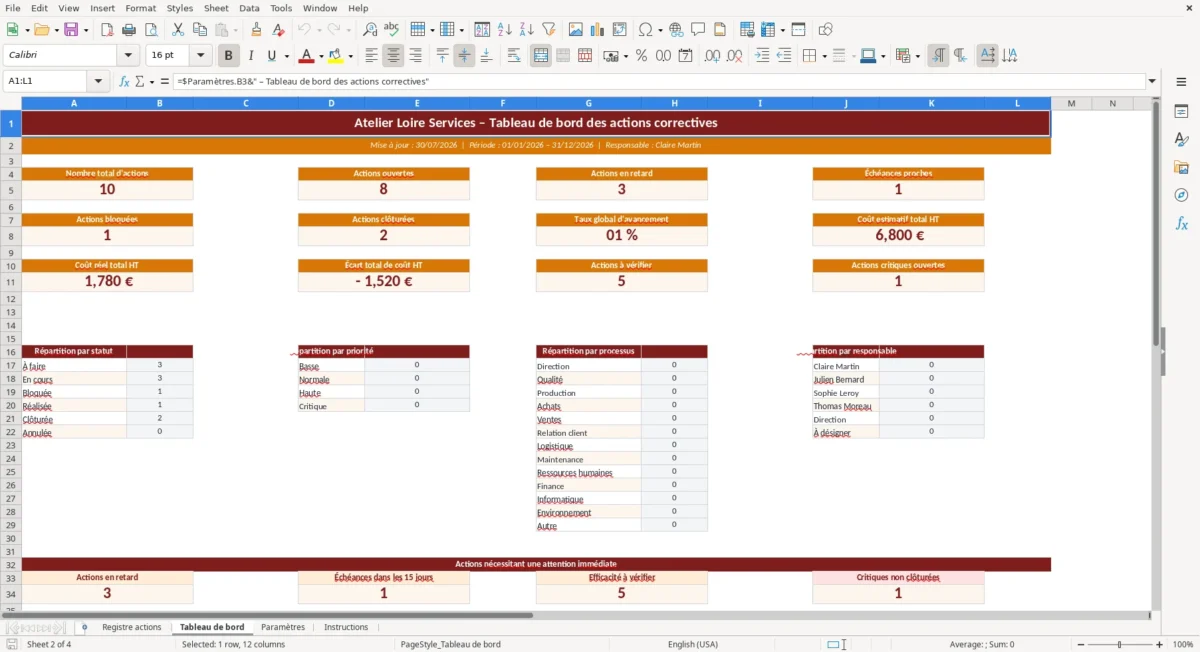Toggle center horizontally alignment
The width and height of the screenshot is (1200, 652).
tap(394, 56)
